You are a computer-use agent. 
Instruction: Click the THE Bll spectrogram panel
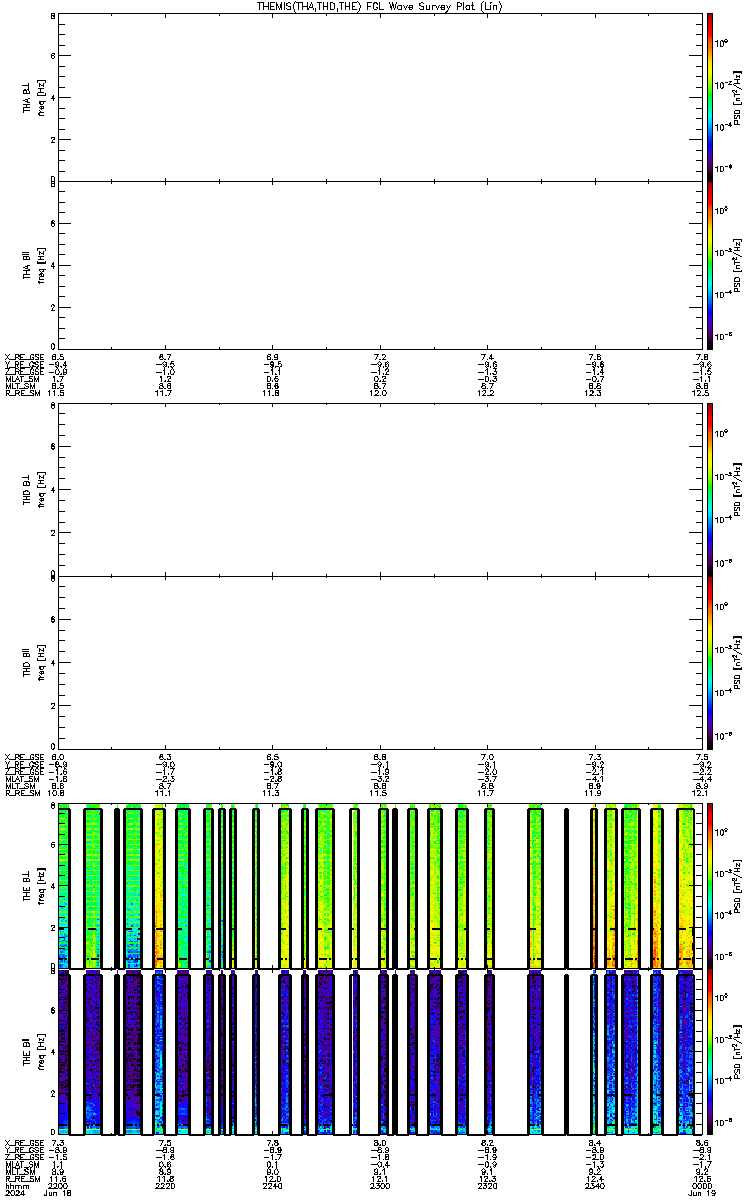(x=379, y=1051)
